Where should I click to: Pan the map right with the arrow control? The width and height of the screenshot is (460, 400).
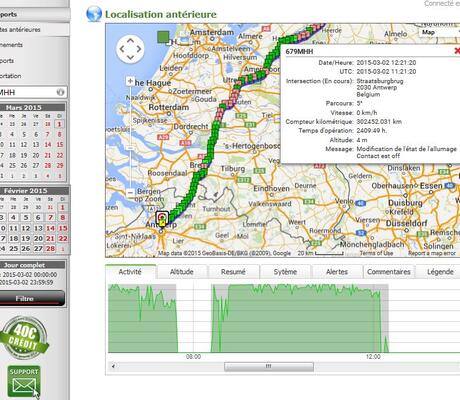coord(139,49)
